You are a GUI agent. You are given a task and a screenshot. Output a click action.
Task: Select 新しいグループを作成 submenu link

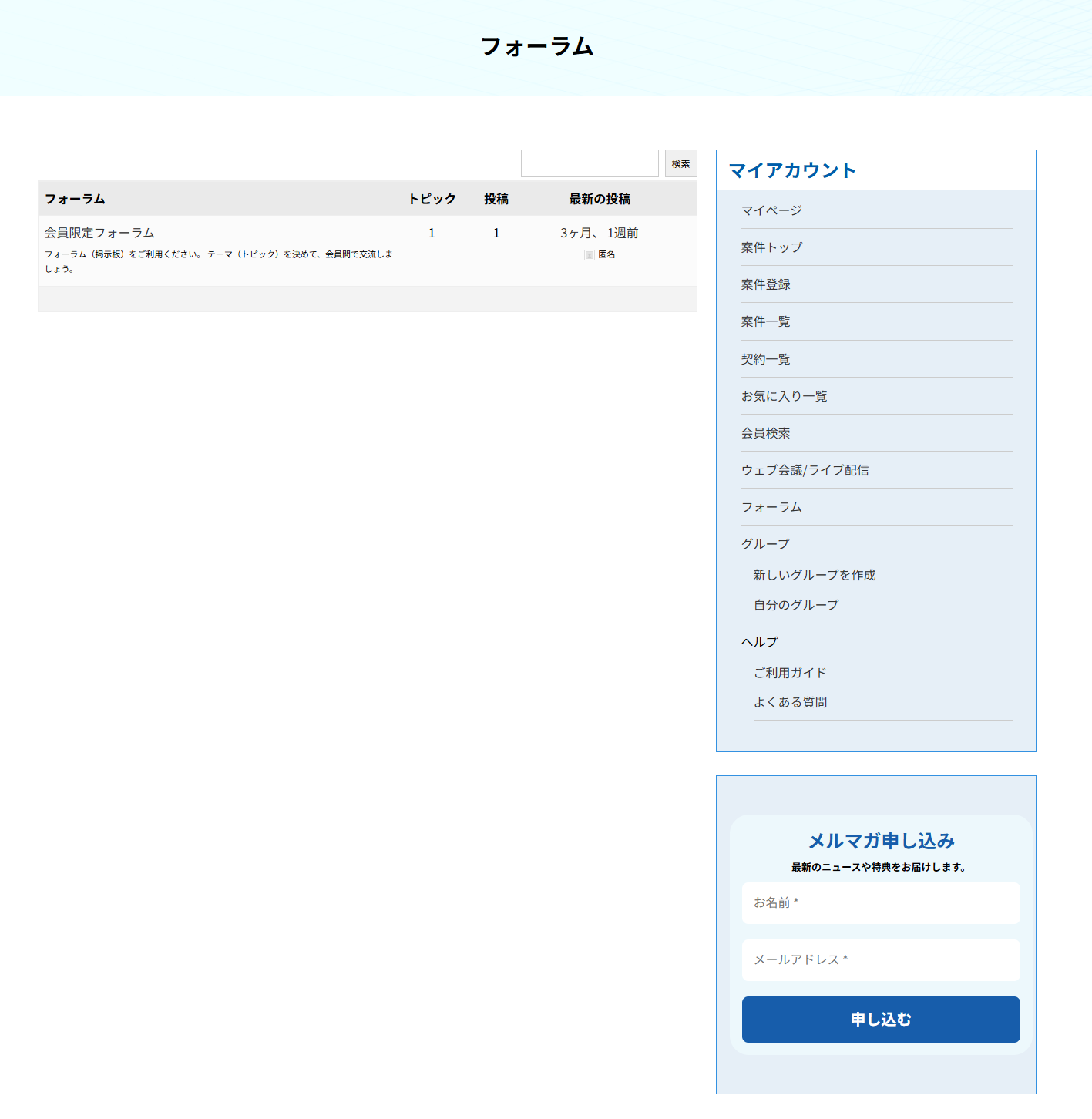(x=815, y=575)
